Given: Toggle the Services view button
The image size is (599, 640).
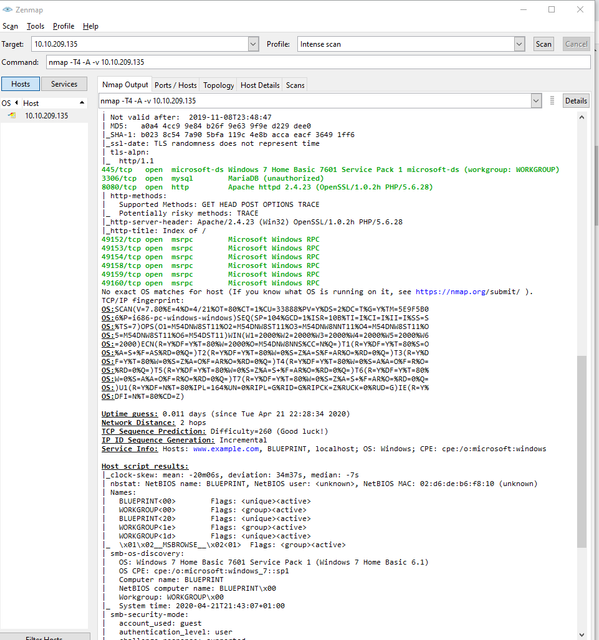Looking at the screenshot, I should [64, 84].
